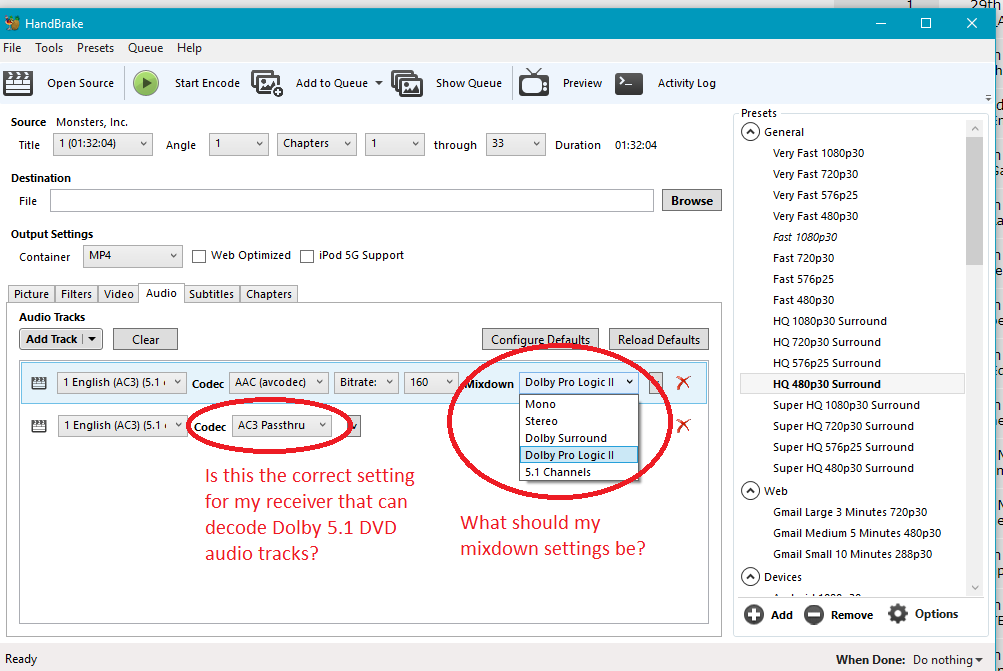
Task: Click the Reload Defaults button
Action: click(659, 340)
